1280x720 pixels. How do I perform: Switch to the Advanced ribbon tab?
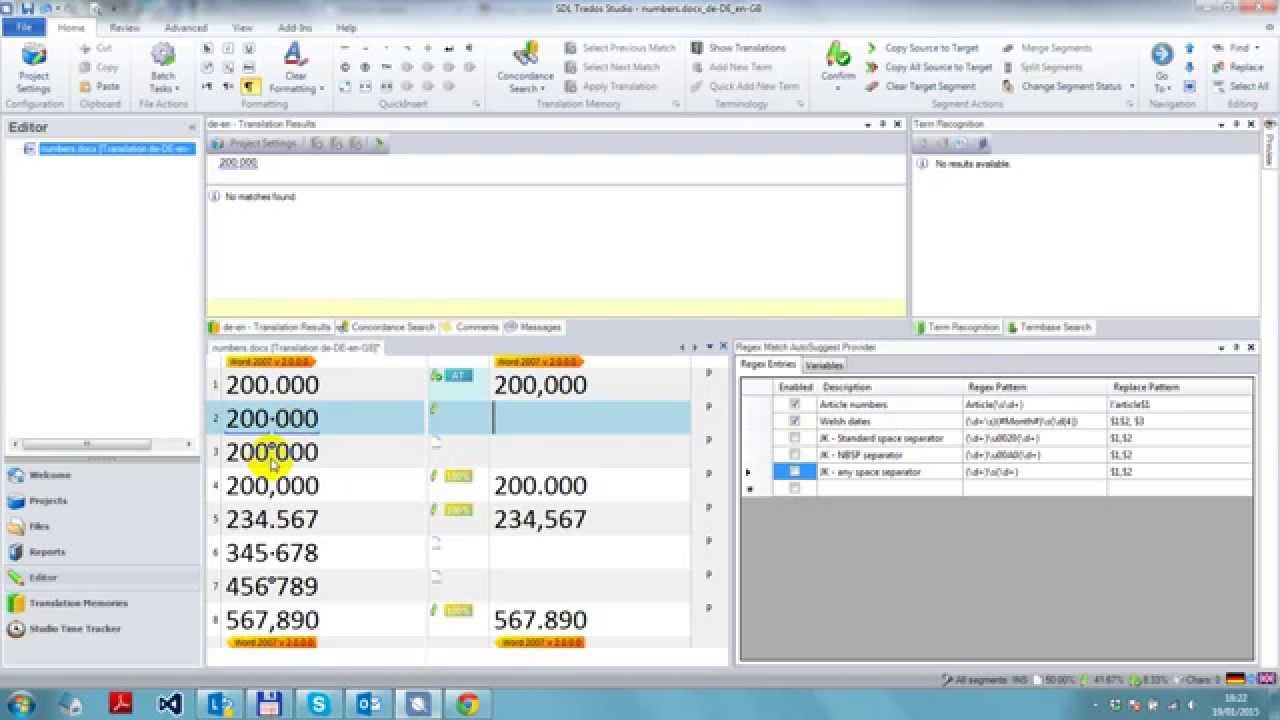point(186,28)
